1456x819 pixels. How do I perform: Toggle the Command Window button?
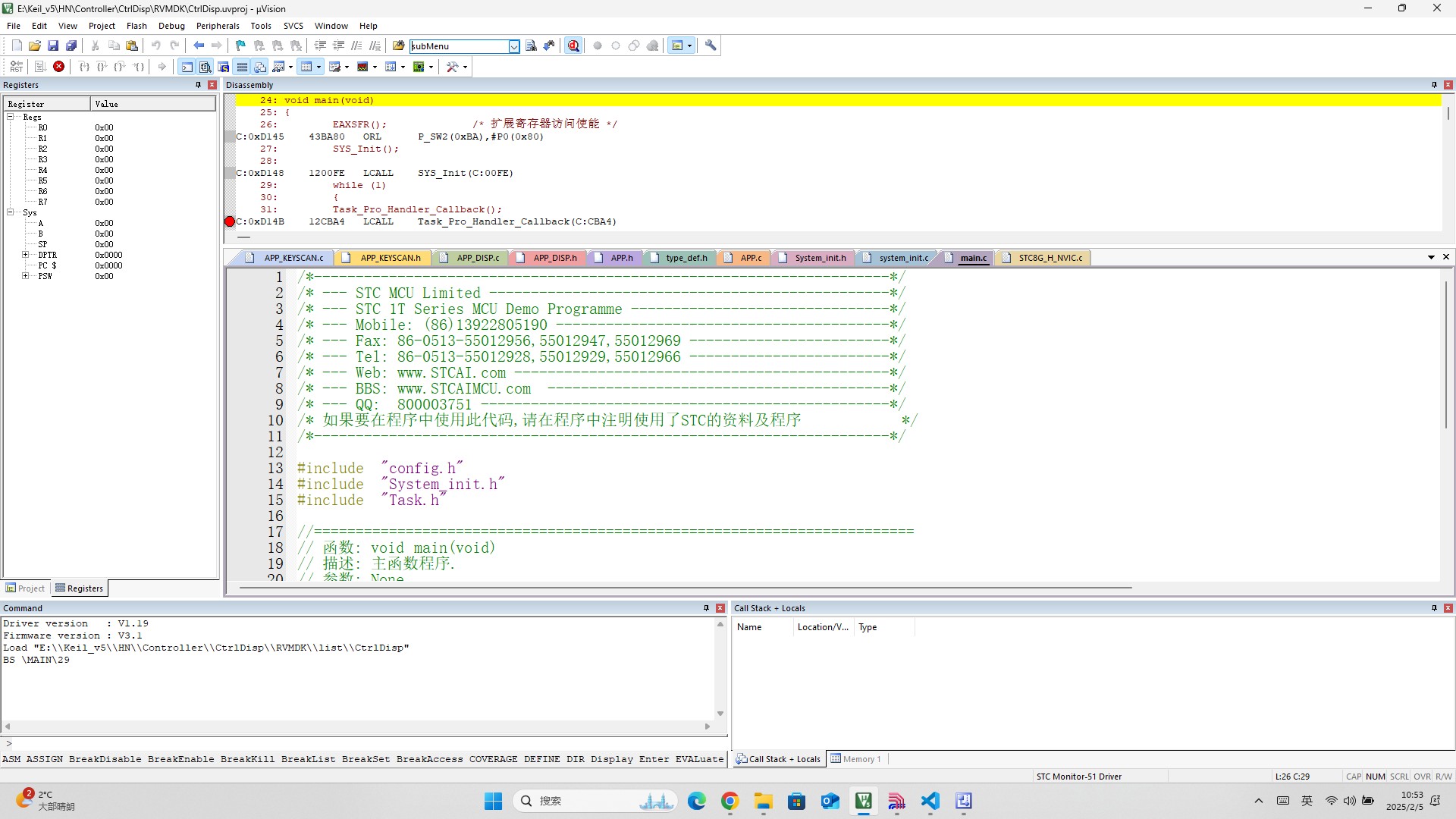187,67
